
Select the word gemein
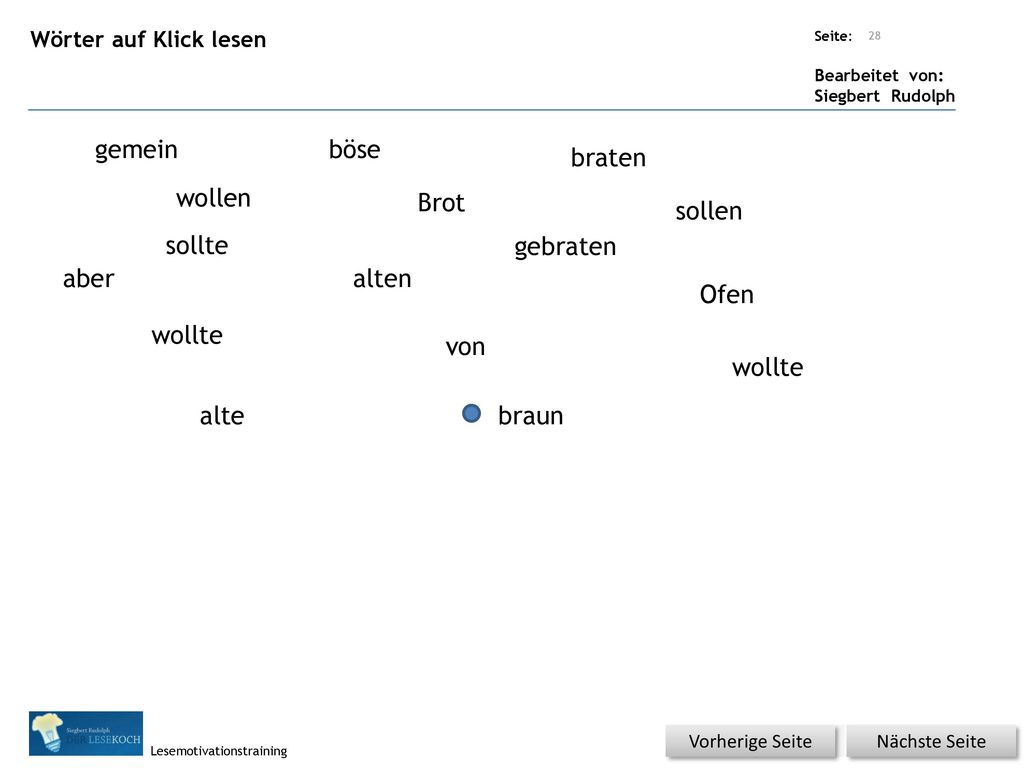136,150
